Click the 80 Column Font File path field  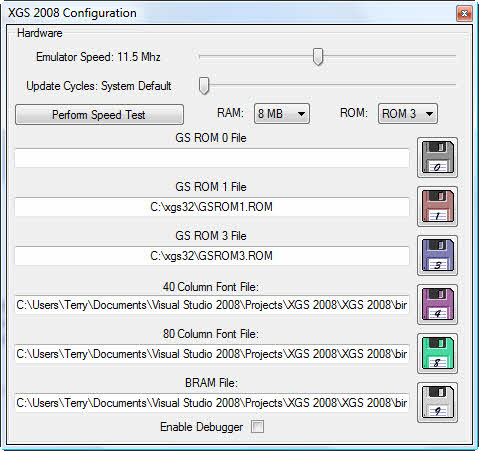coord(212,354)
